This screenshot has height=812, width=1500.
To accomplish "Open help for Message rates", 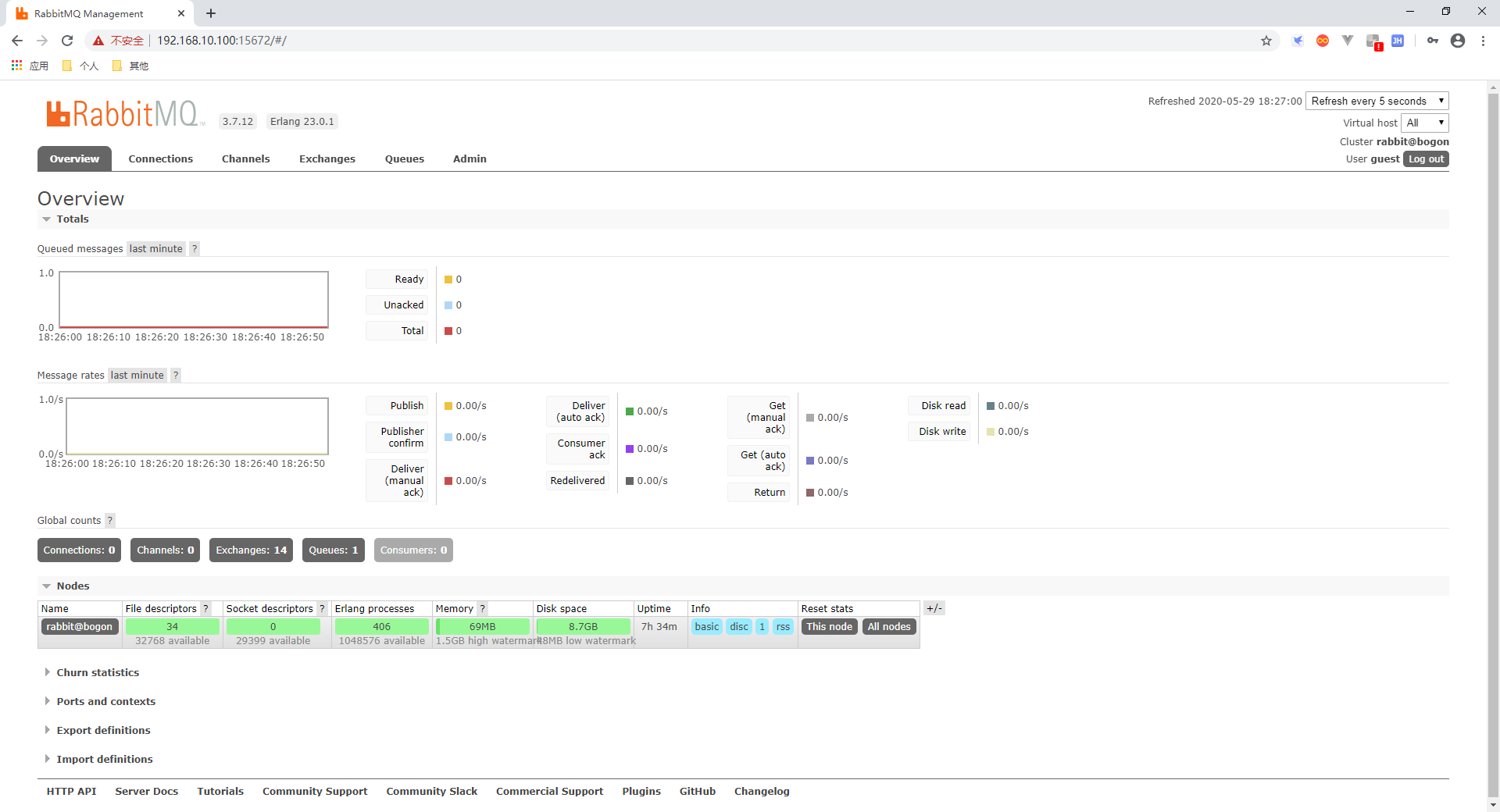I will coord(176,375).
